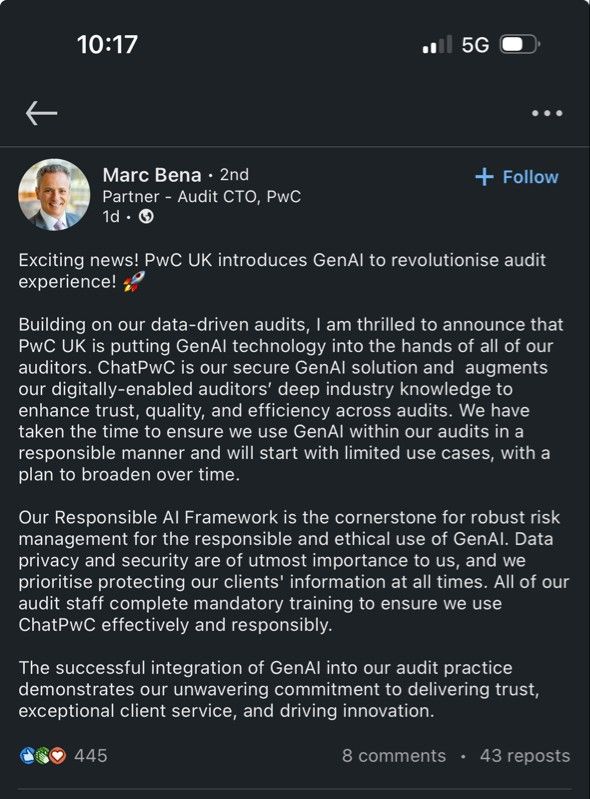Open Marc Bena's profile photo
590x799 pixels.
pos(54,195)
